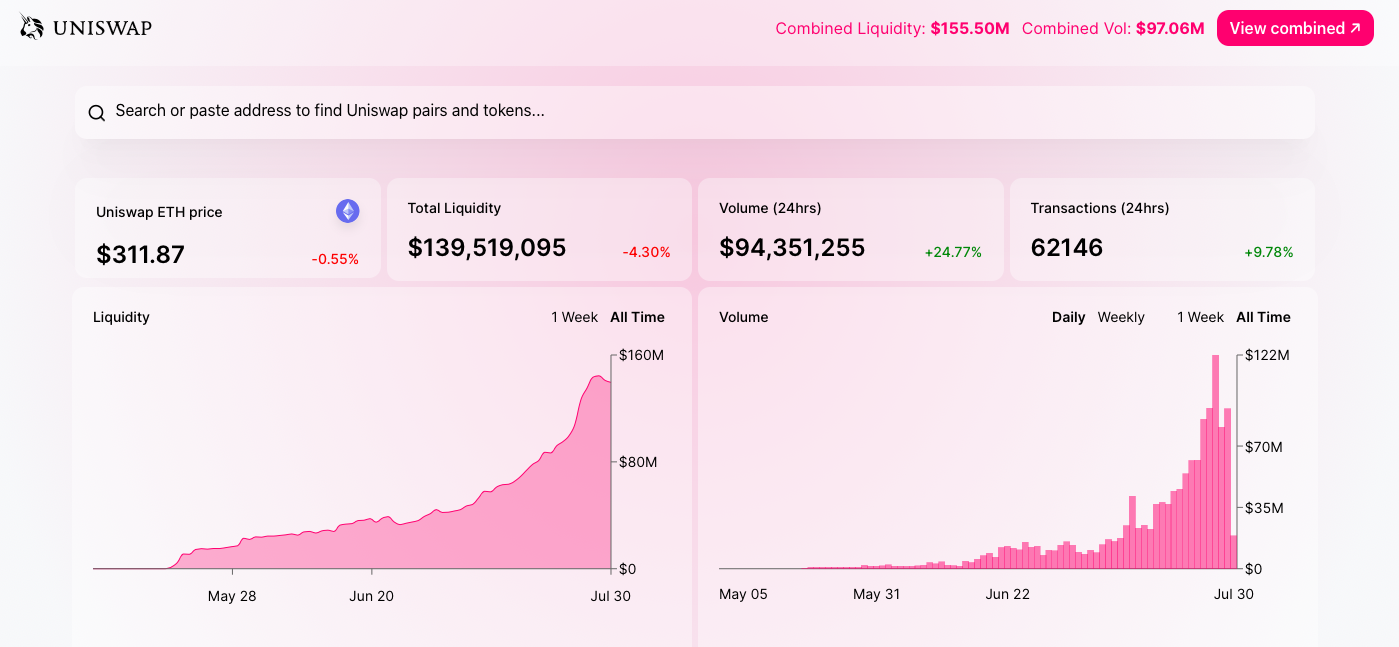Click the +9.78% transactions change

(x=1269, y=252)
